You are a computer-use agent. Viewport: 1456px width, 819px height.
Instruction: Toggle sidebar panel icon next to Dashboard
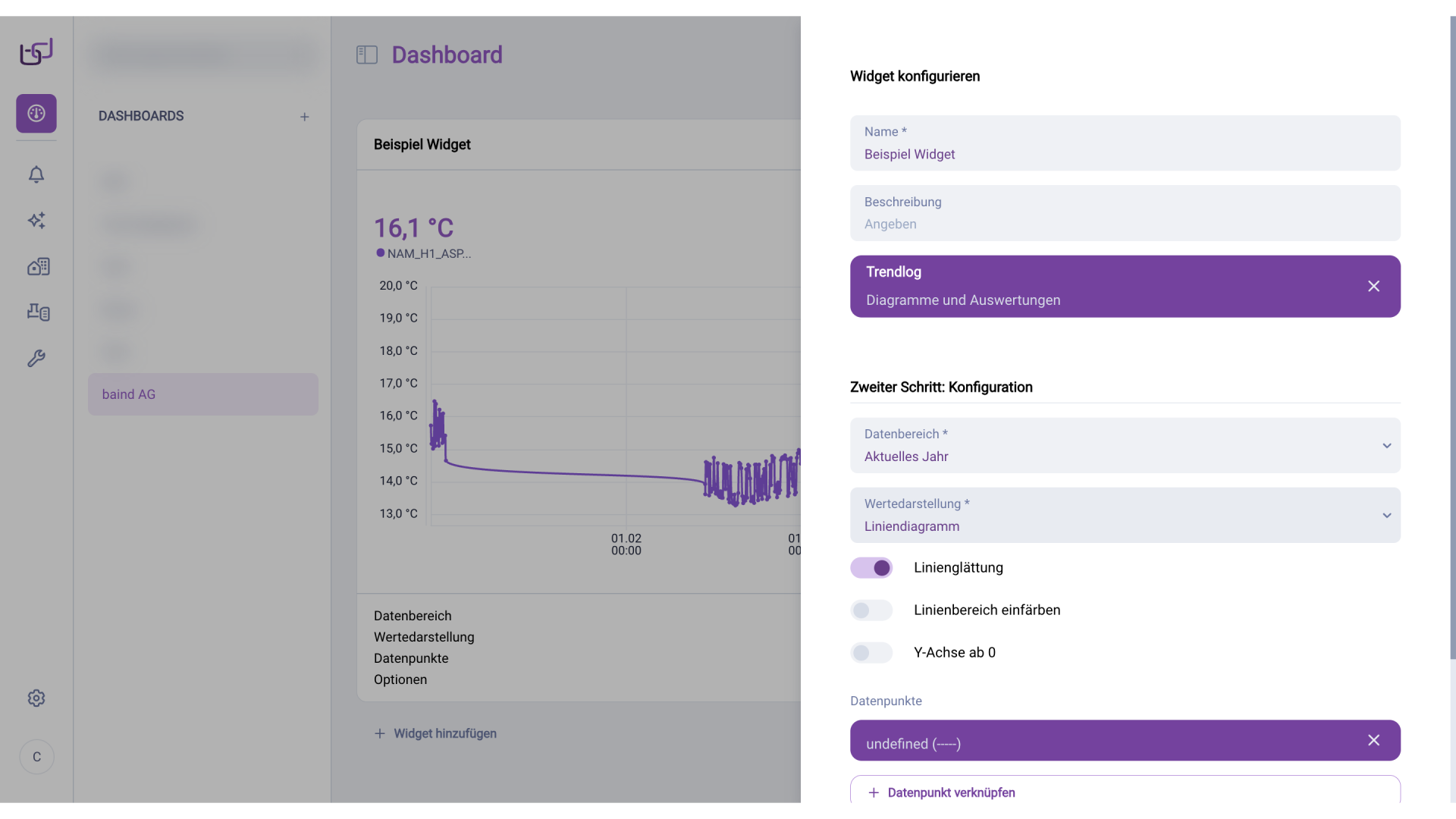click(x=367, y=55)
